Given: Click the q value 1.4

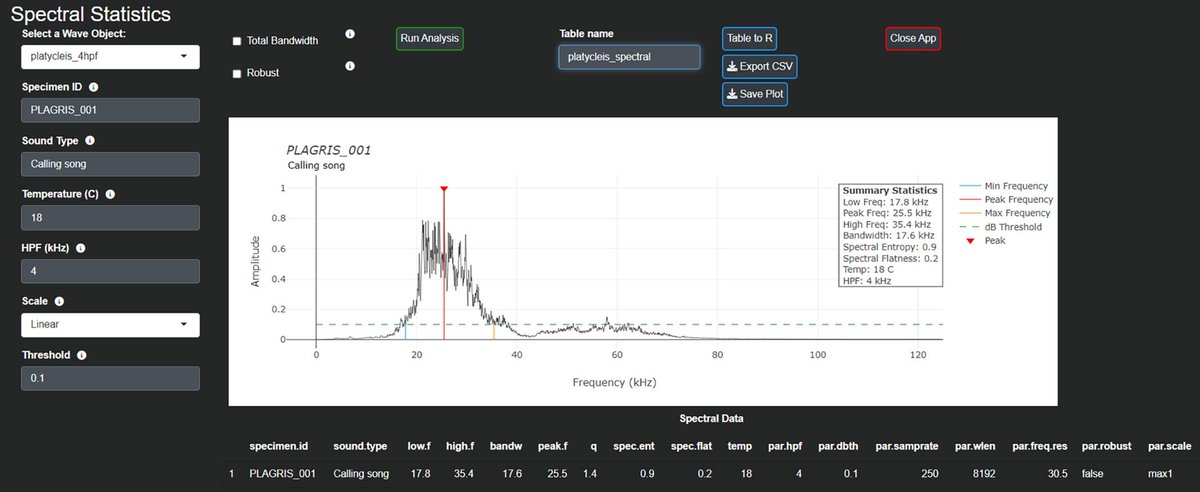Looking at the screenshot, I should point(590,473).
